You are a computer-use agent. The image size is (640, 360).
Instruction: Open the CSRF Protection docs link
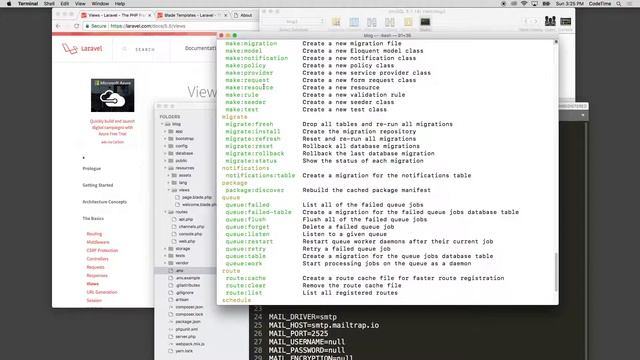click(102, 251)
